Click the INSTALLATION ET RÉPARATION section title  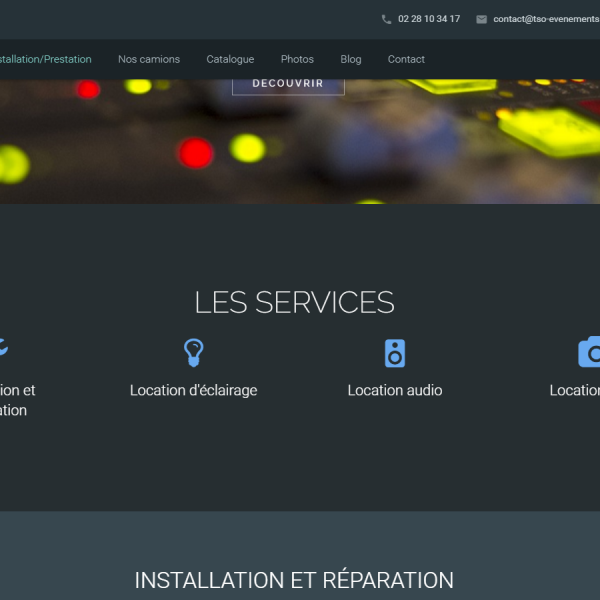(294, 580)
